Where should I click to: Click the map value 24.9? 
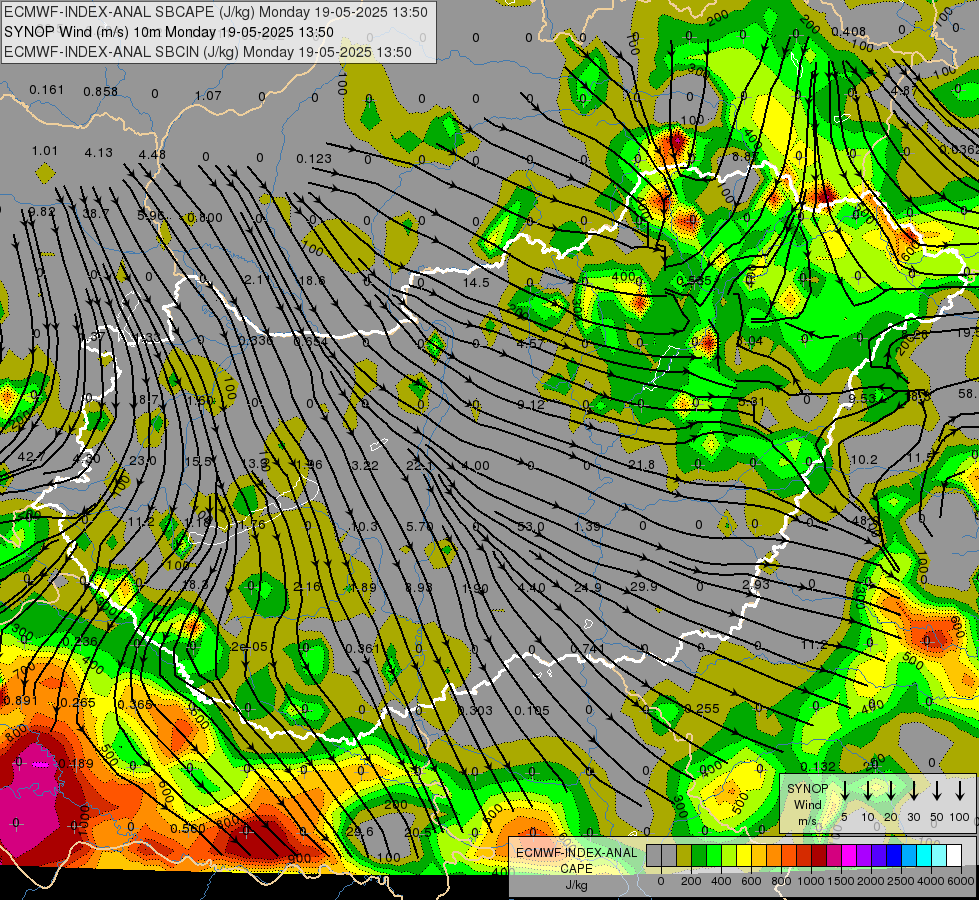click(588, 587)
